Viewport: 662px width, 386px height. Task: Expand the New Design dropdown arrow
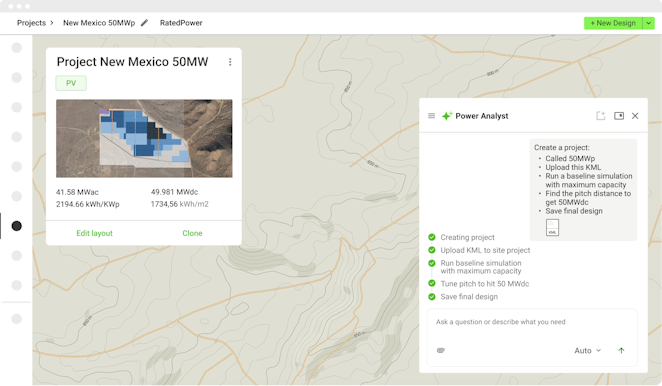648,23
